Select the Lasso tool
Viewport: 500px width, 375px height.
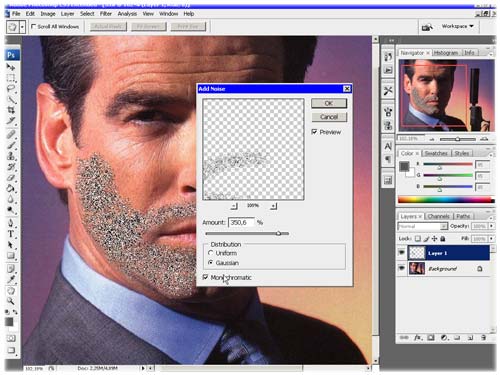tap(11, 89)
